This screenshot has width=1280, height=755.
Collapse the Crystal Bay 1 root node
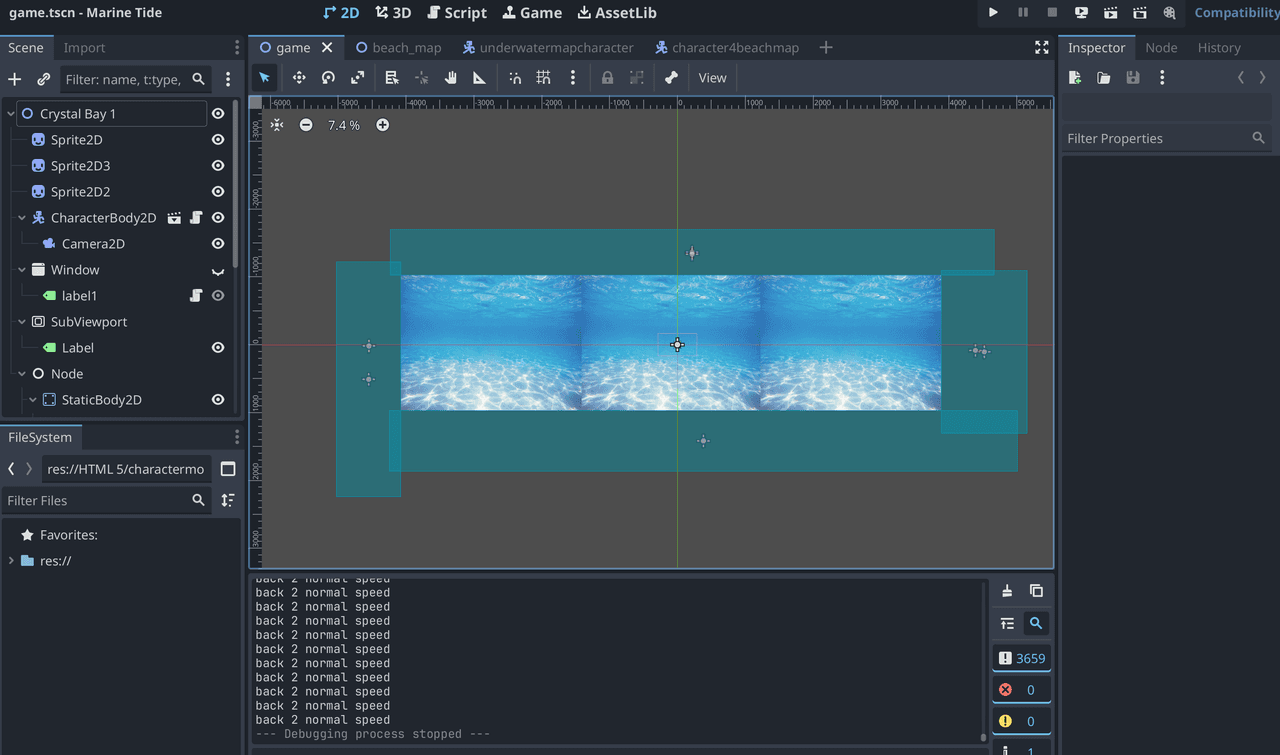point(11,114)
